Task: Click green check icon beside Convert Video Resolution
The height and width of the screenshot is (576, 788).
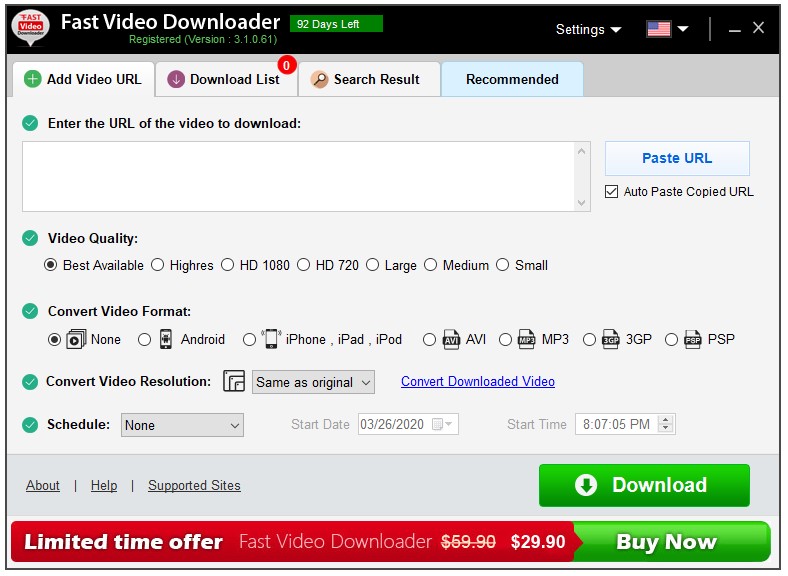Action: tap(30, 382)
